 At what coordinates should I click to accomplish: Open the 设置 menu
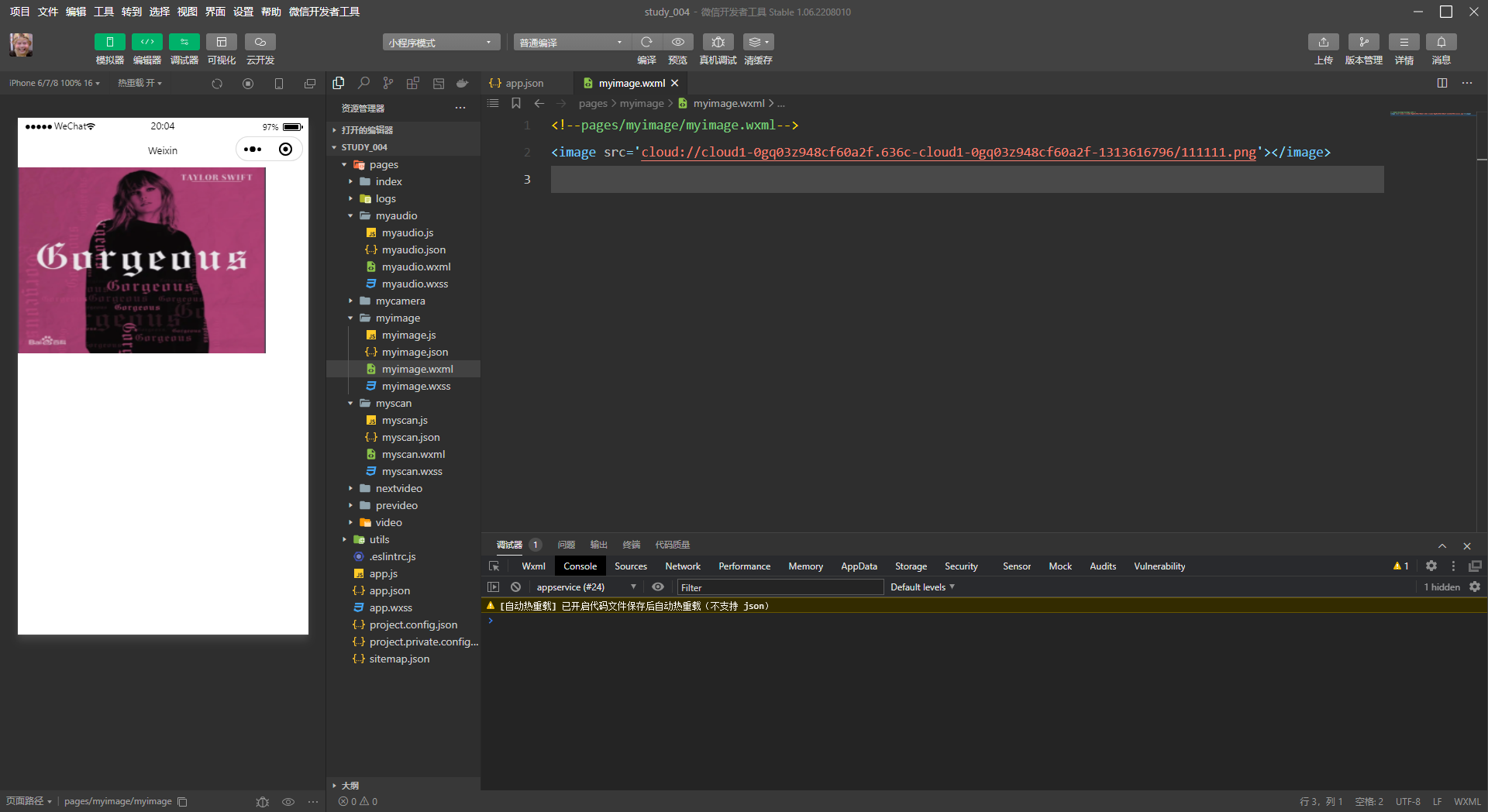pyautogui.click(x=243, y=12)
